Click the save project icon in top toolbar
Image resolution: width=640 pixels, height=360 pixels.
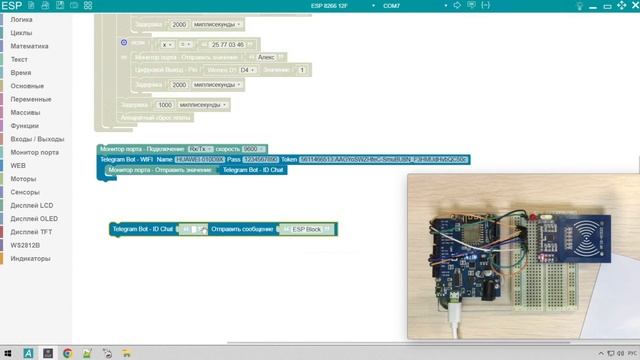point(60,5)
